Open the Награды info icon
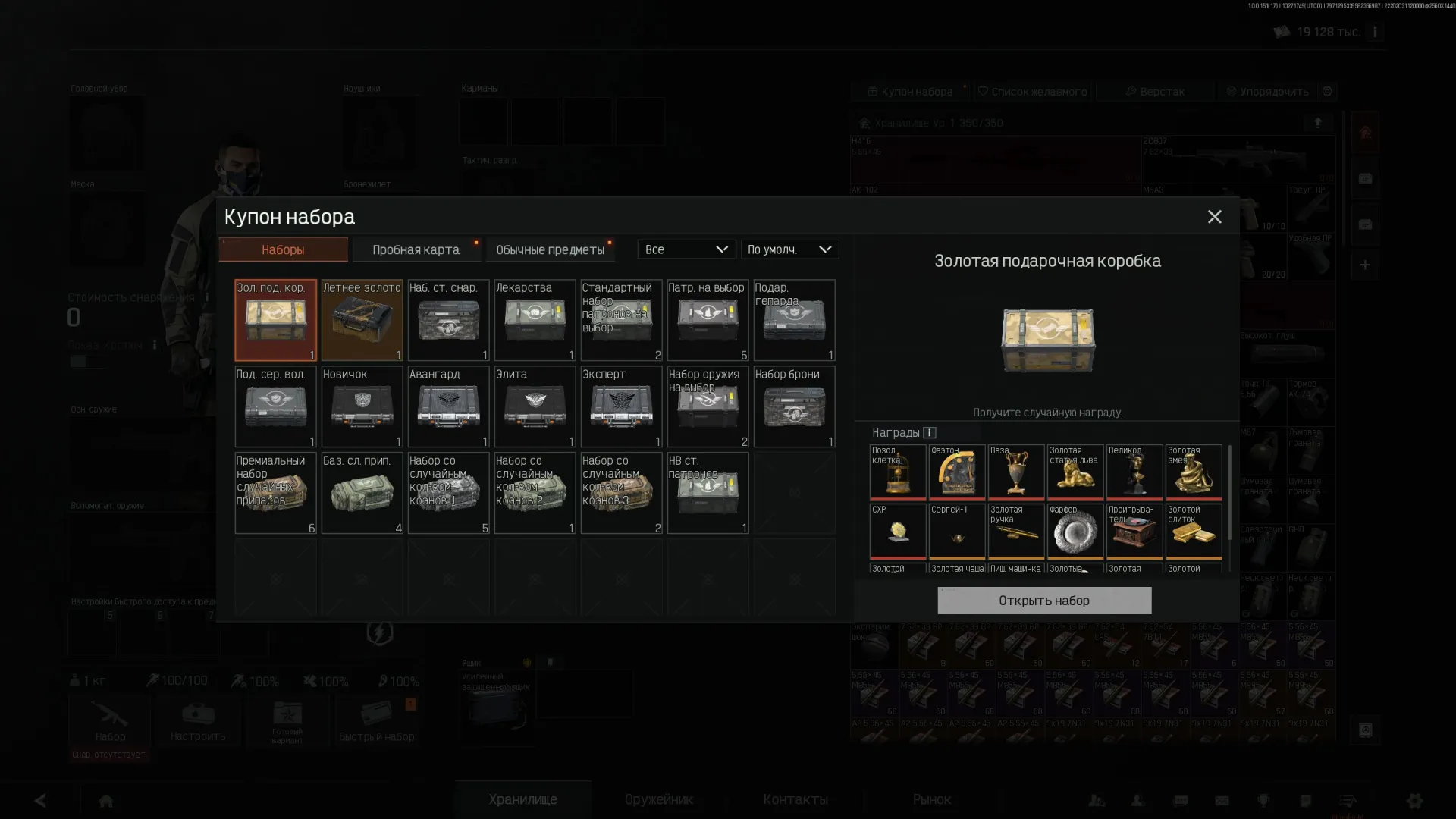 pos(930,433)
